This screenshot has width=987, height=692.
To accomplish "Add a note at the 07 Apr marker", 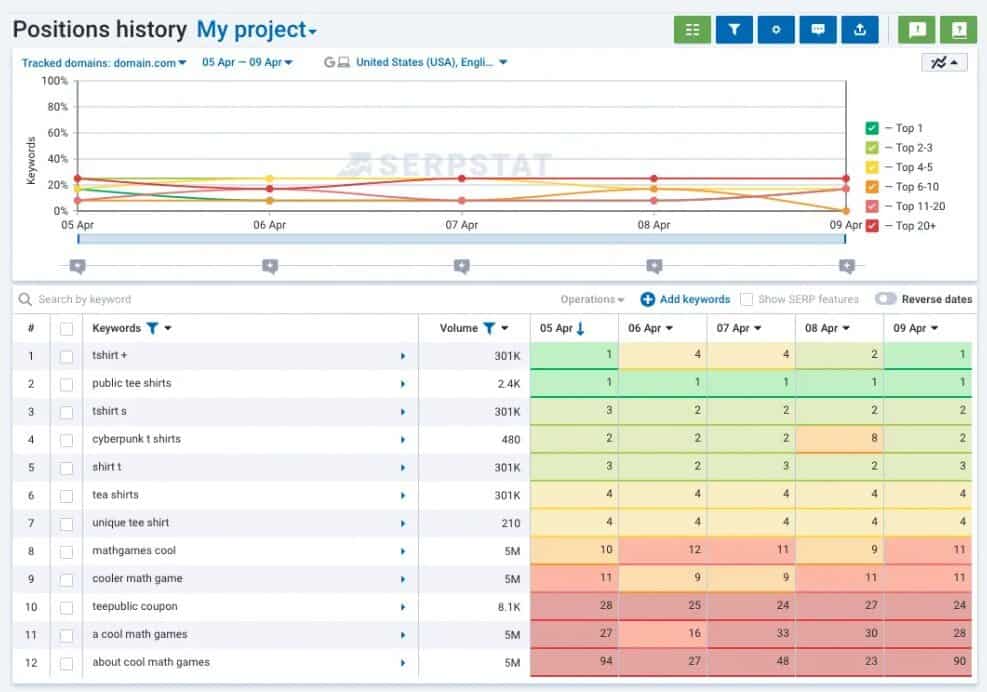I will (462, 266).
